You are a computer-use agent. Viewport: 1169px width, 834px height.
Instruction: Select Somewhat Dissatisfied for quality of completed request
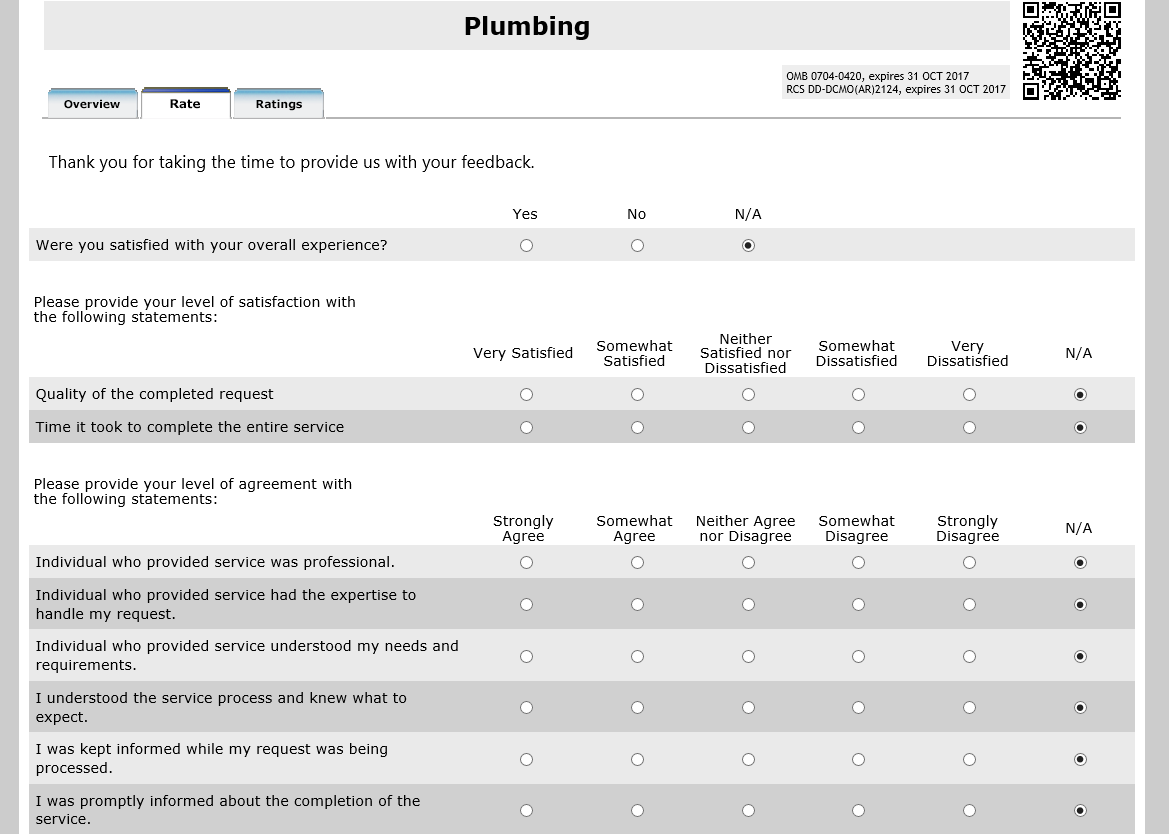859,395
